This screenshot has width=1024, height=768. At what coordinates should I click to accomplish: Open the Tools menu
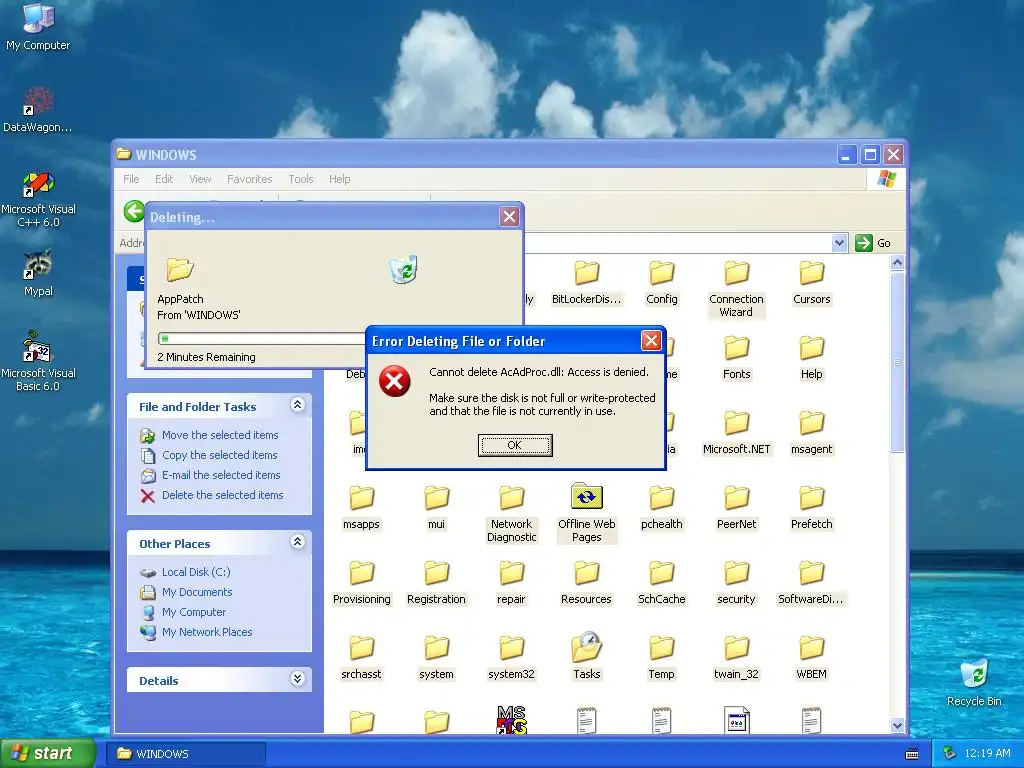pos(301,179)
